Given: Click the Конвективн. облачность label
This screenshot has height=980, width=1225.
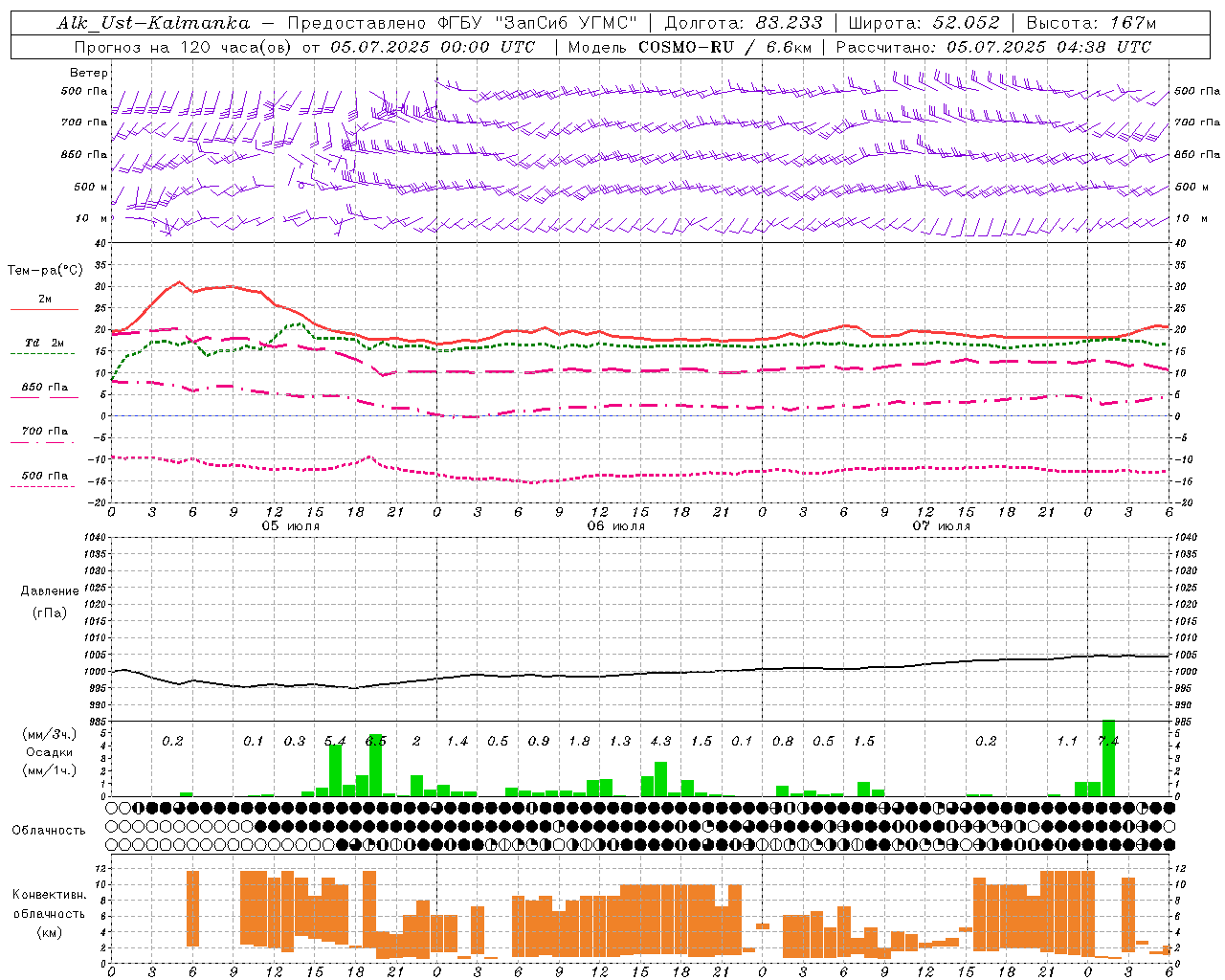Looking at the screenshot, I should pos(49,904).
